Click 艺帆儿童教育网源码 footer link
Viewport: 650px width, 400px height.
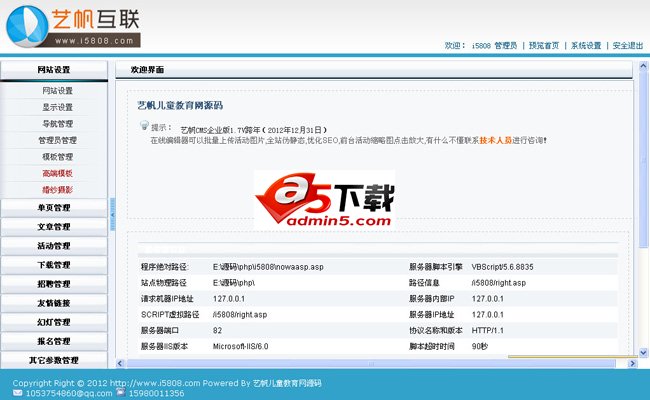(287, 383)
